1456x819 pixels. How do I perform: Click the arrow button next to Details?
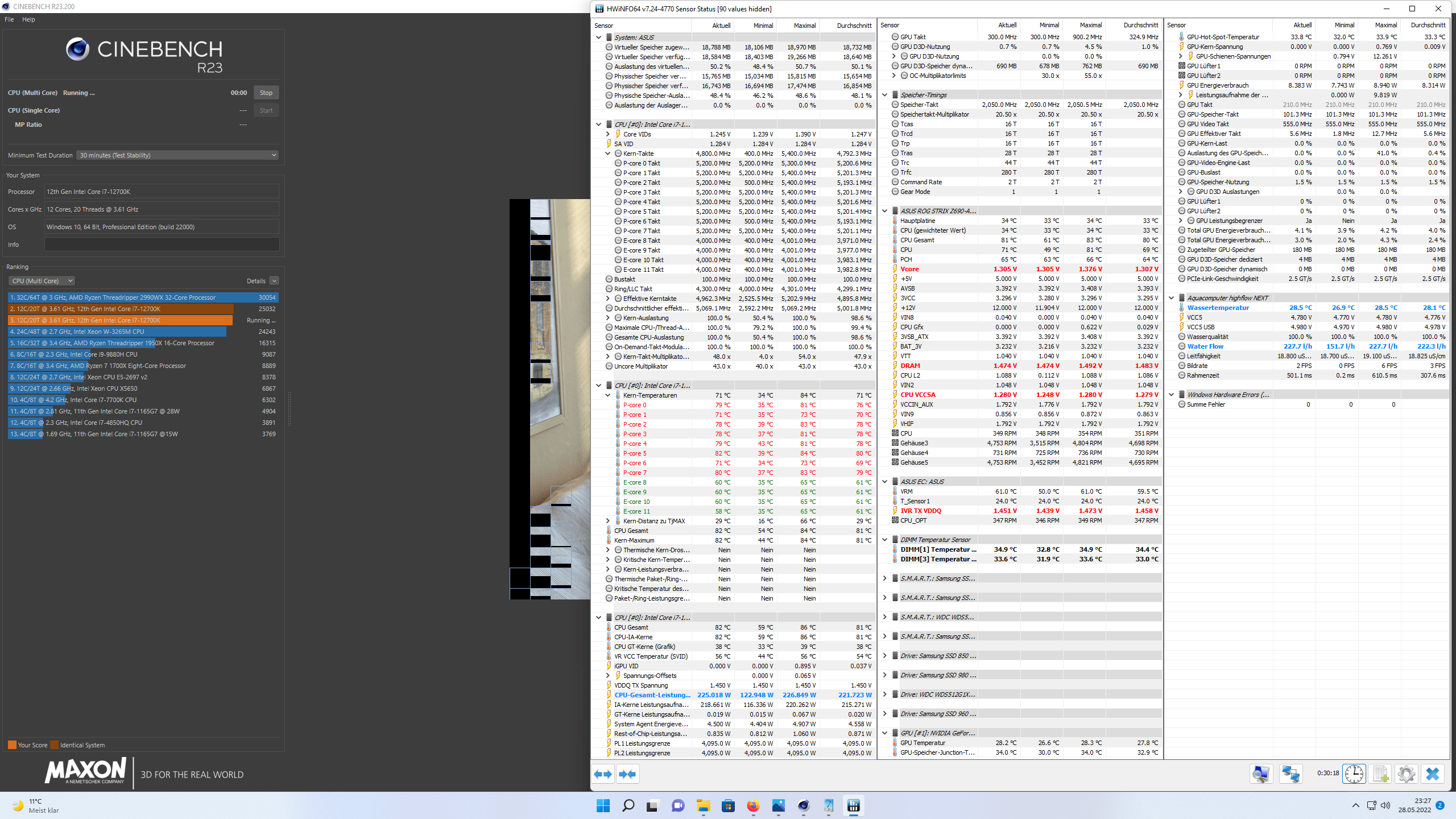pos(274,281)
